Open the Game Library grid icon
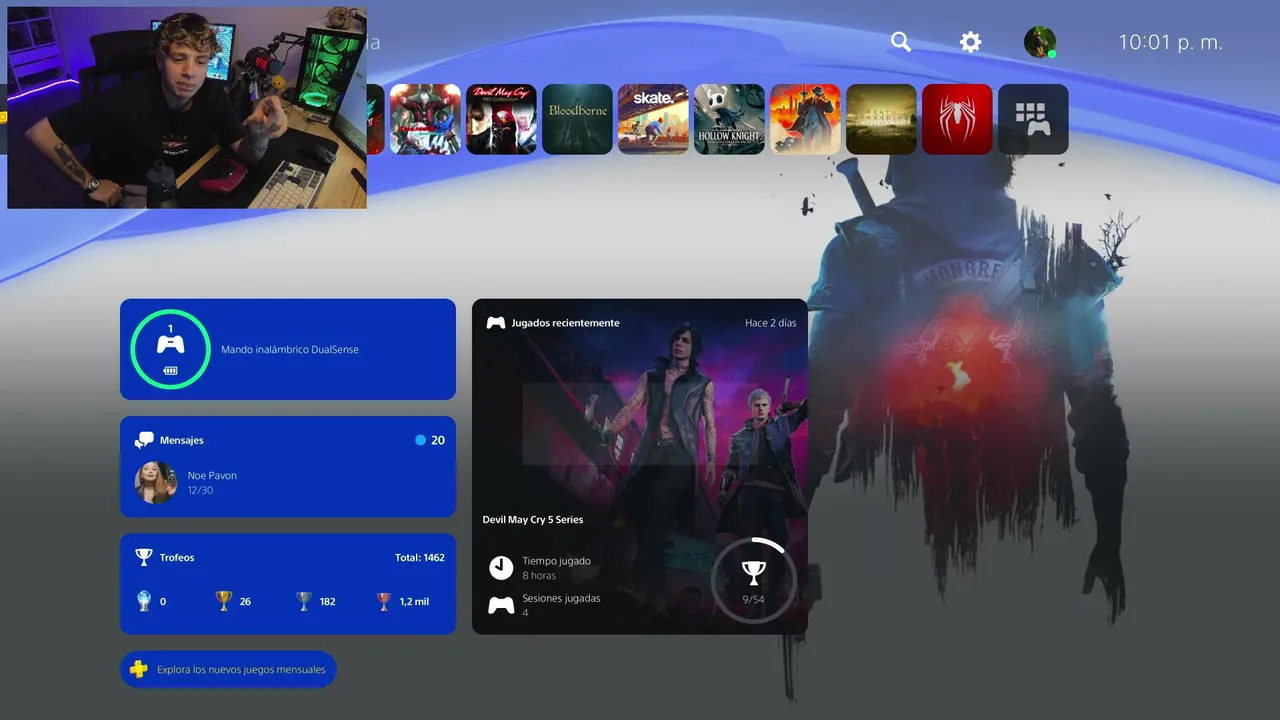The height and width of the screenshot is (720, 1280). click(1033, 119)
